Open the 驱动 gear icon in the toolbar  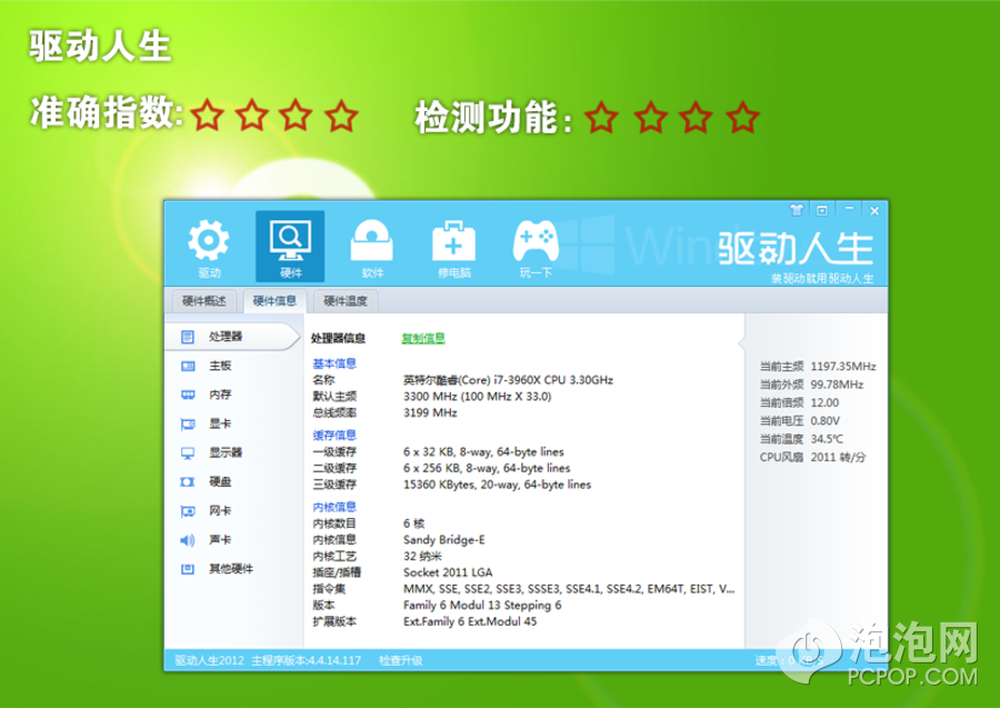click(x=209, y=240)
